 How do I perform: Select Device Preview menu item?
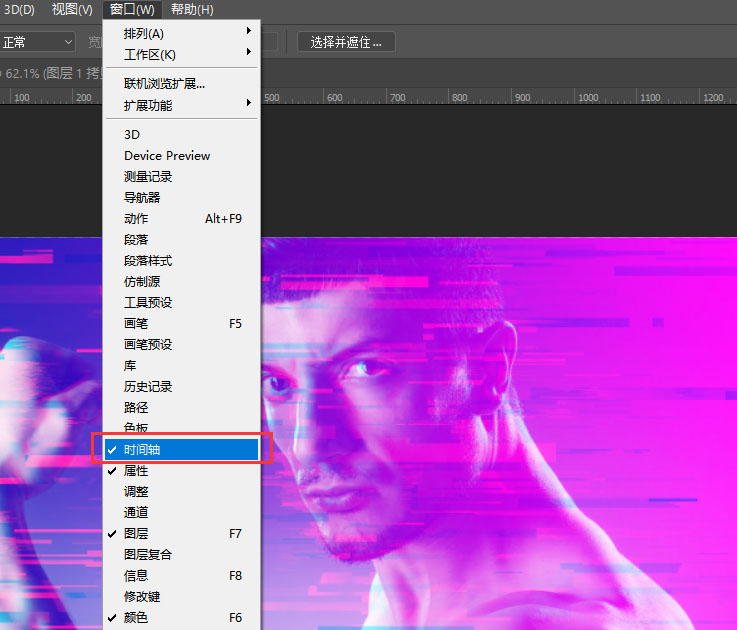coord(181,156)
